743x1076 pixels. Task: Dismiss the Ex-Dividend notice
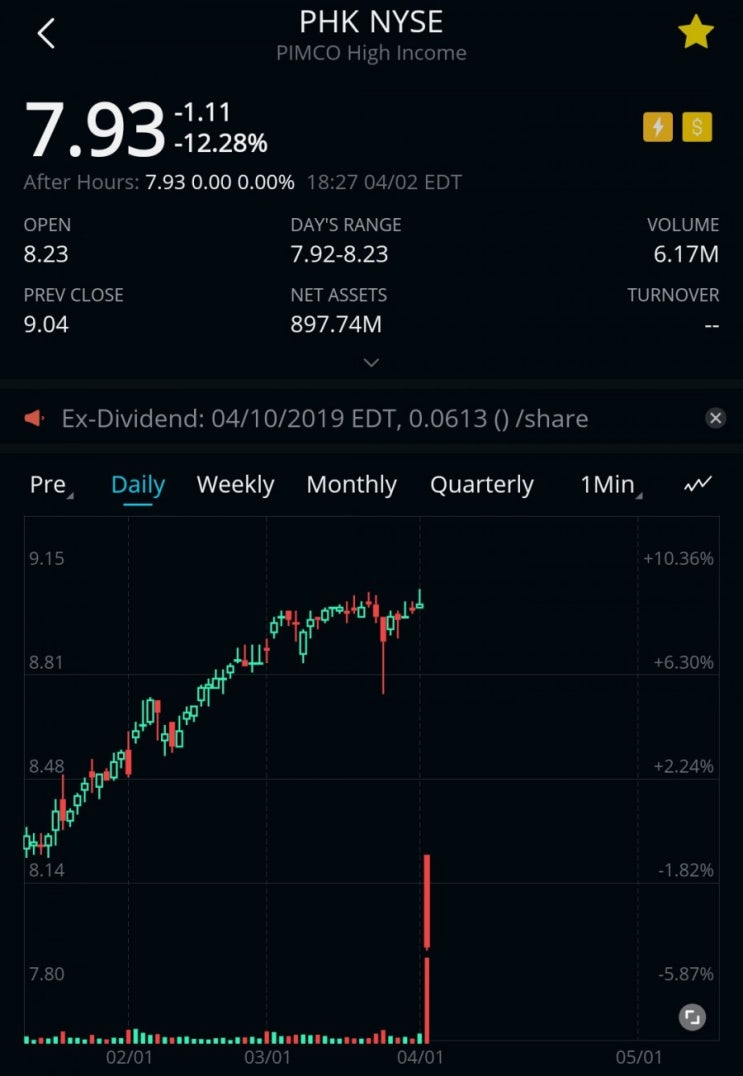click(716, 418)
